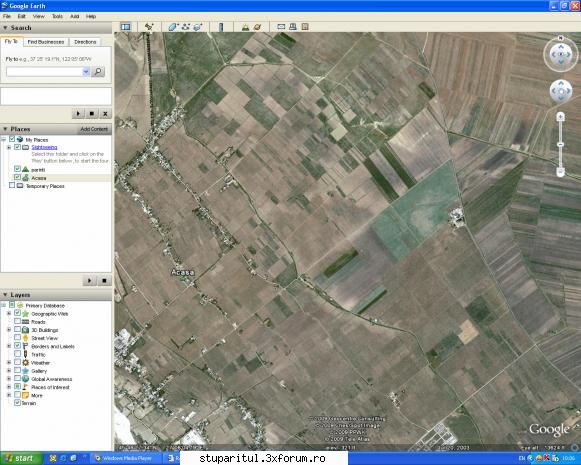Click the Add Image Overlay icon
The height and width of the screenshot is (465, 581).
[198, 27]
